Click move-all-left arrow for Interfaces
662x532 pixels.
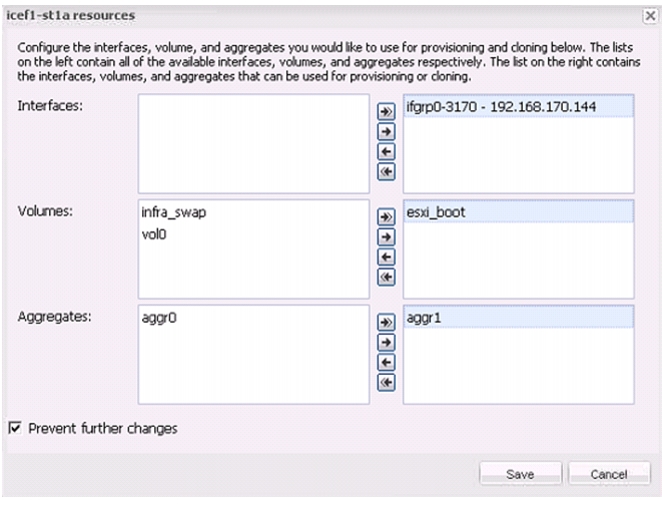click(386, 172)
